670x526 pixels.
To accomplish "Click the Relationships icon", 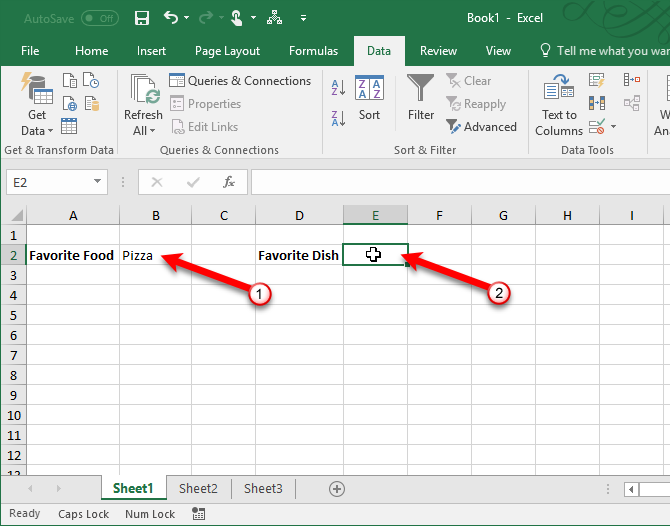I will click(x=632, y=103).
